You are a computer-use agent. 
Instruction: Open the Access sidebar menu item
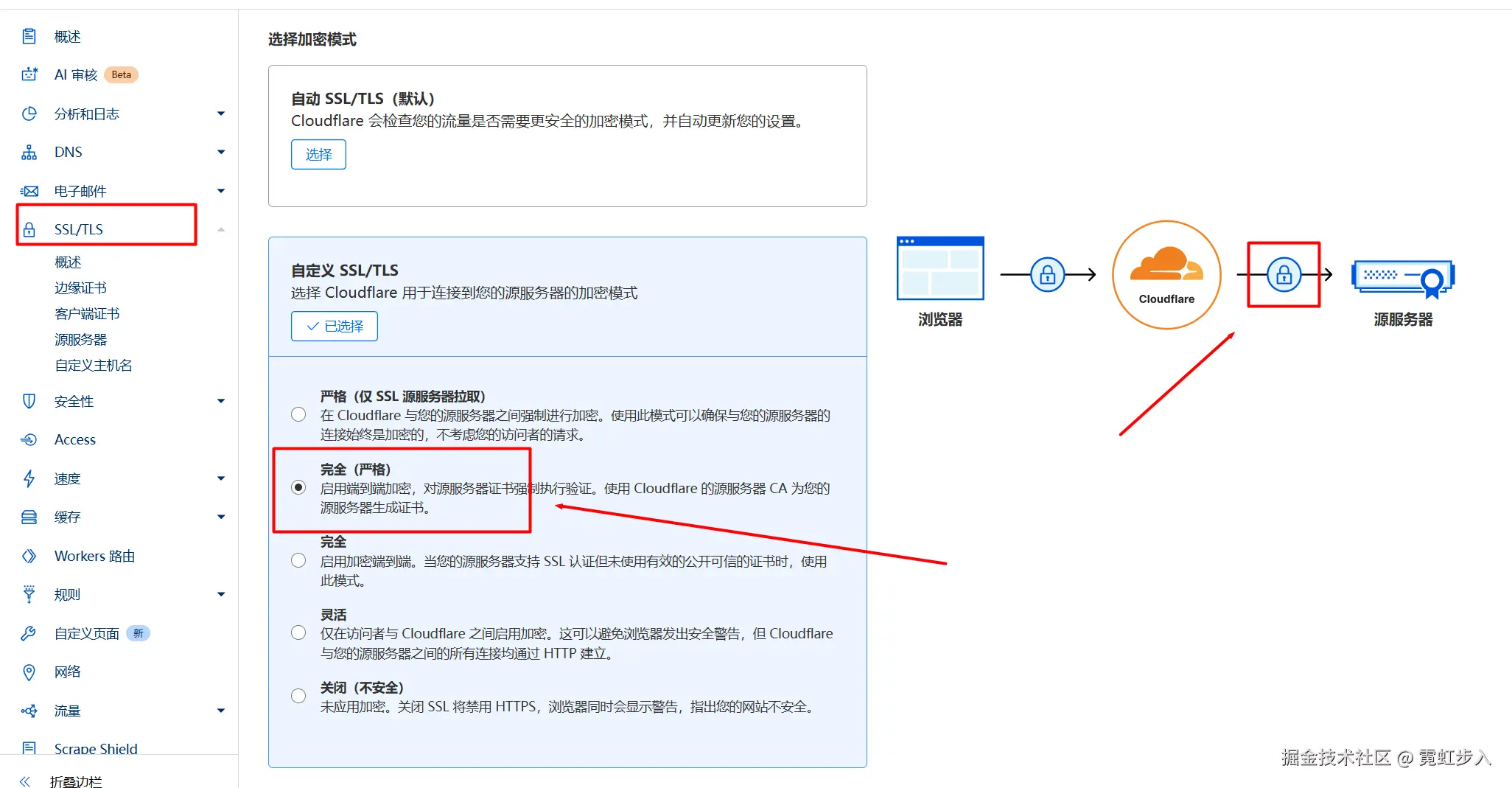(75, 440)
